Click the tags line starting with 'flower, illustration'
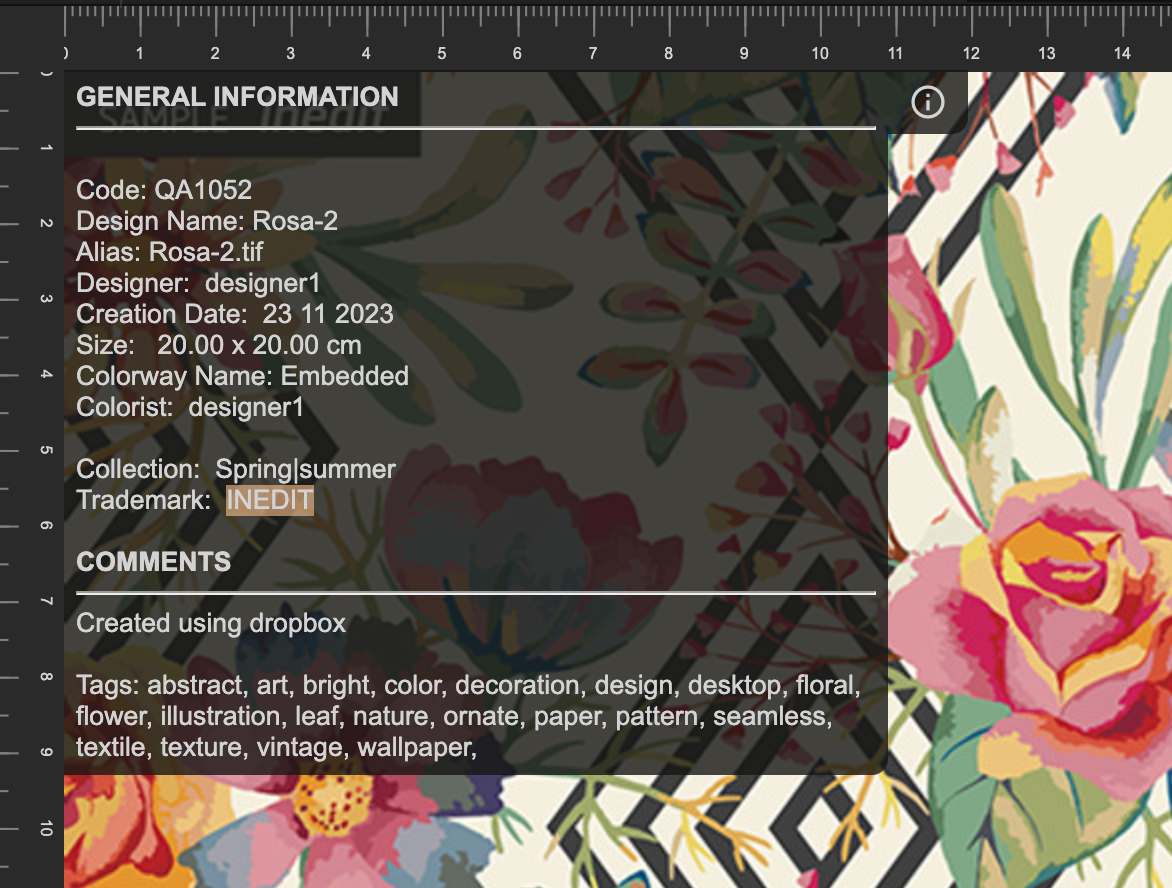This screenshot has width=1172, height=888. click(x=454, y=716)
